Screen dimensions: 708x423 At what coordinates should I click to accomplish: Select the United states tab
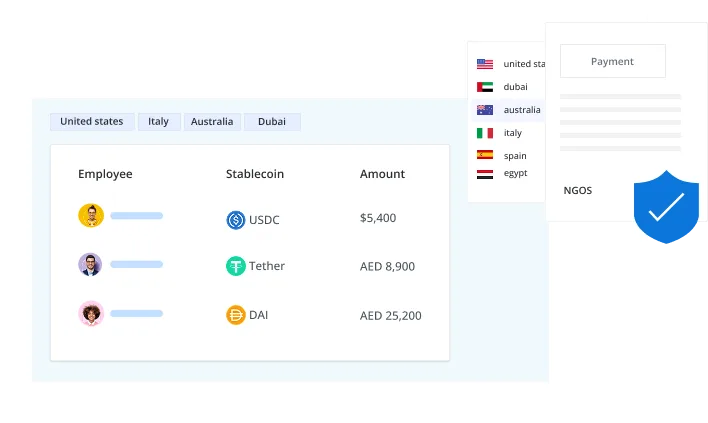pyautogui.click(x=92, y=121)
